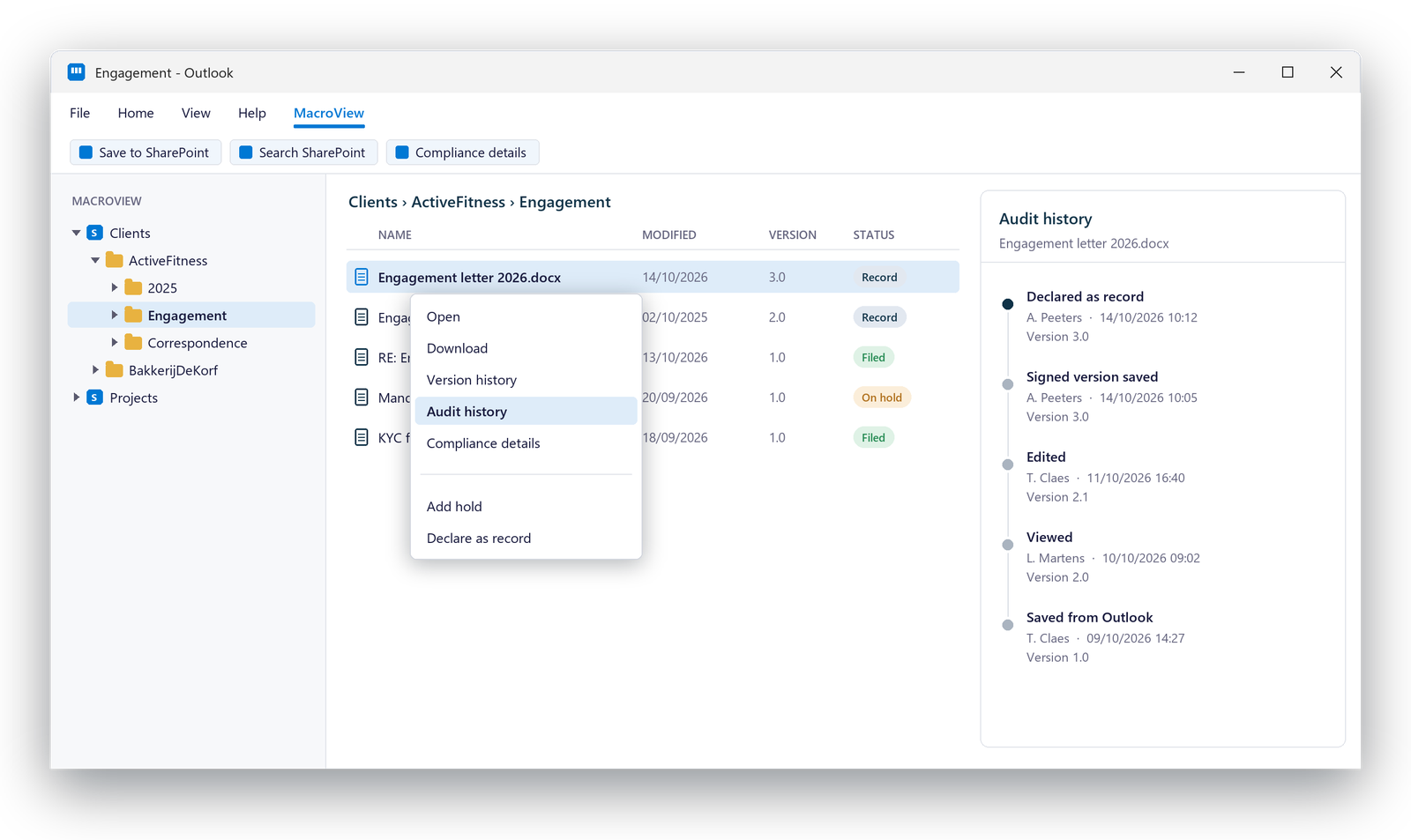Click the Saved from Outlook audit entry
Screen dimensions: 1411x840
coord(1106,637)
